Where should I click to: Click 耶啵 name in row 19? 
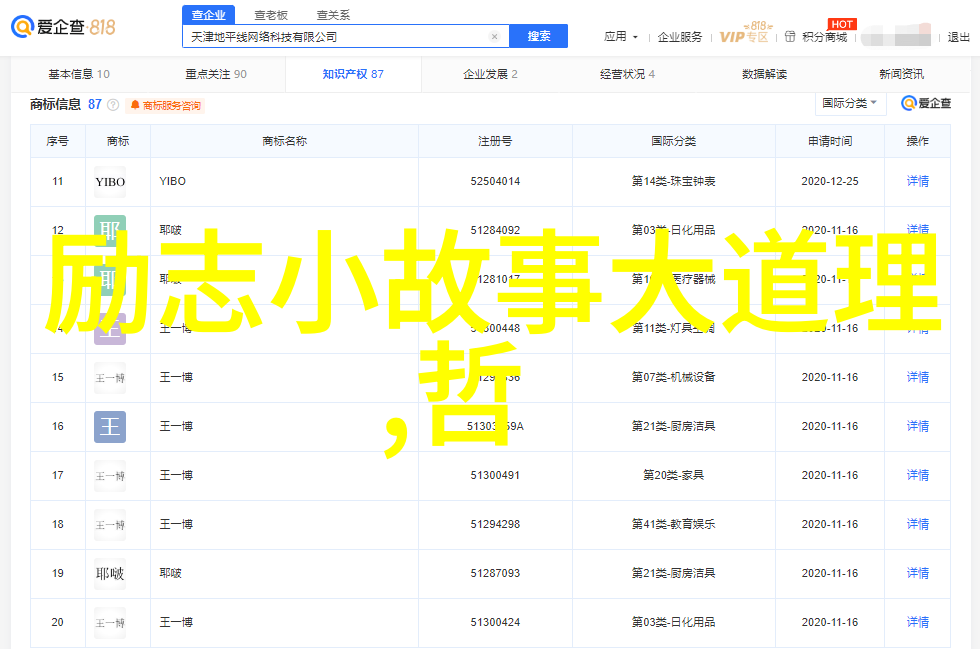point(171,573)
